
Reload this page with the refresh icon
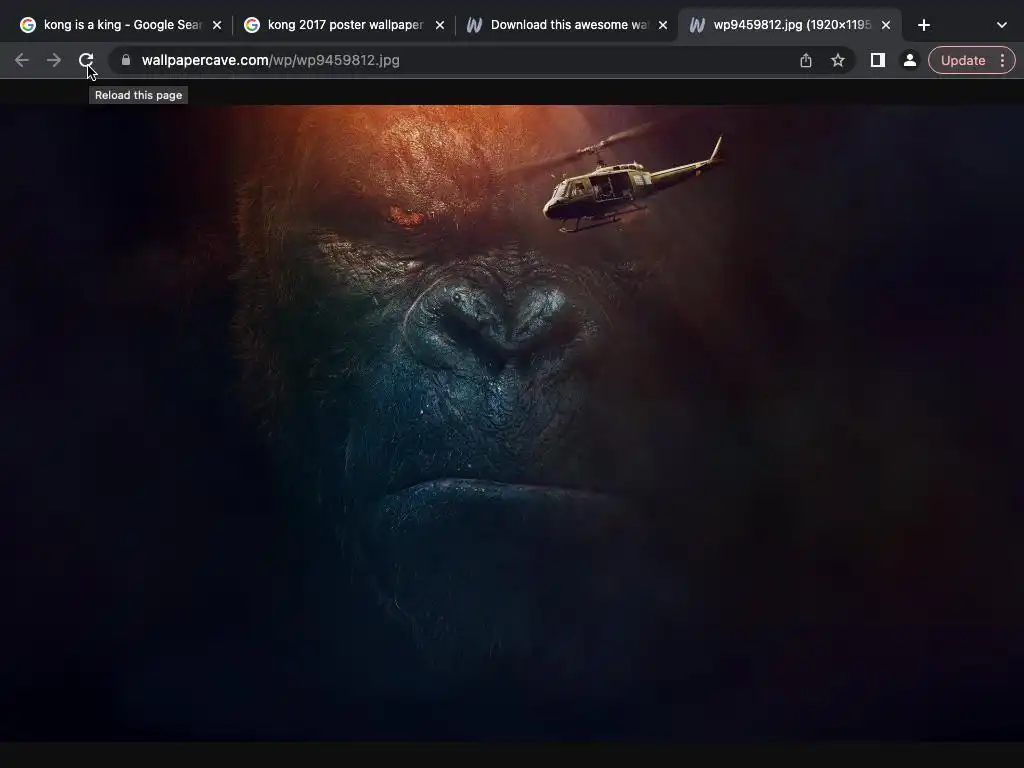[86, 60]
